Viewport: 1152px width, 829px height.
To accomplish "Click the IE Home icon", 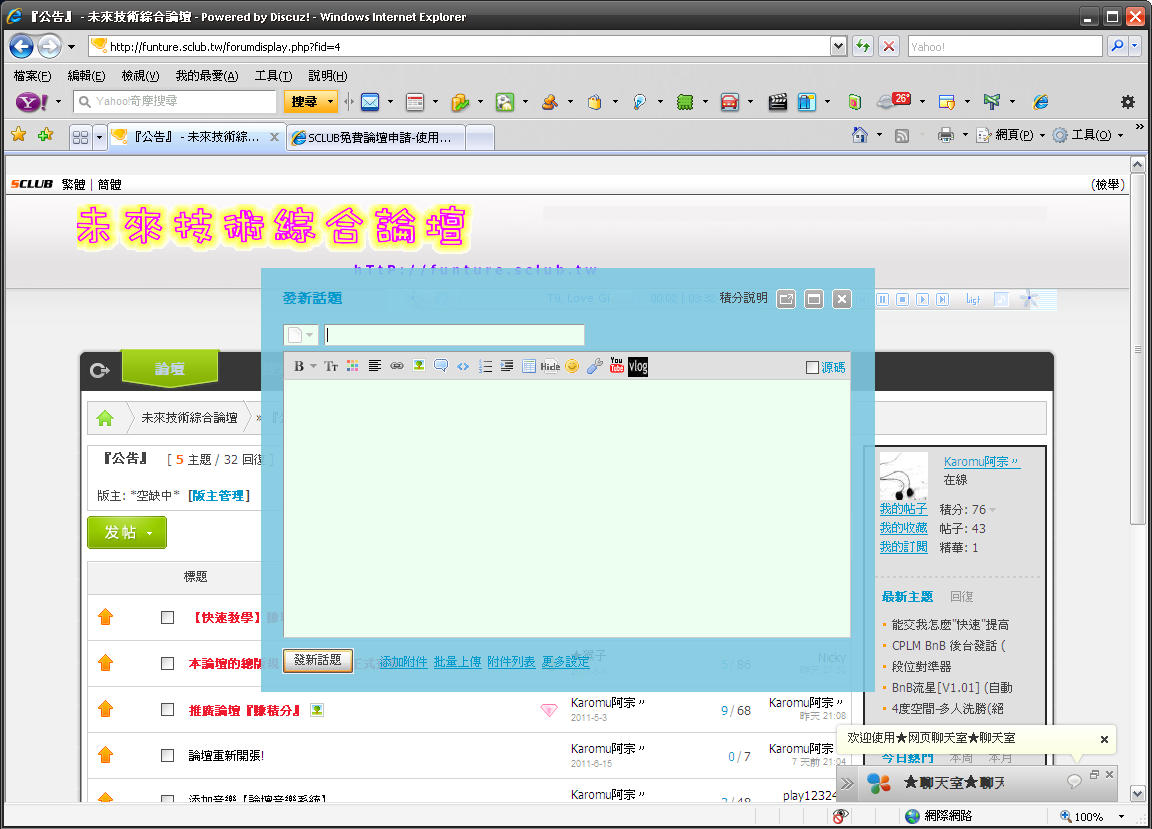I will (860, 135).
